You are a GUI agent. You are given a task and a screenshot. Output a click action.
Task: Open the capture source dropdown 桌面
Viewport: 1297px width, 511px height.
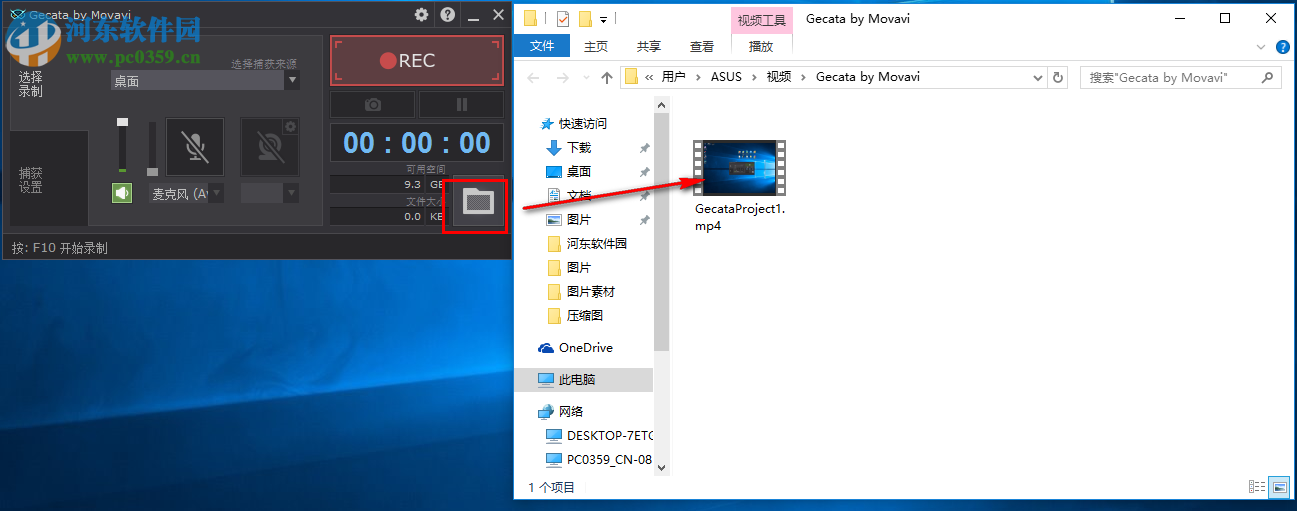205,81
